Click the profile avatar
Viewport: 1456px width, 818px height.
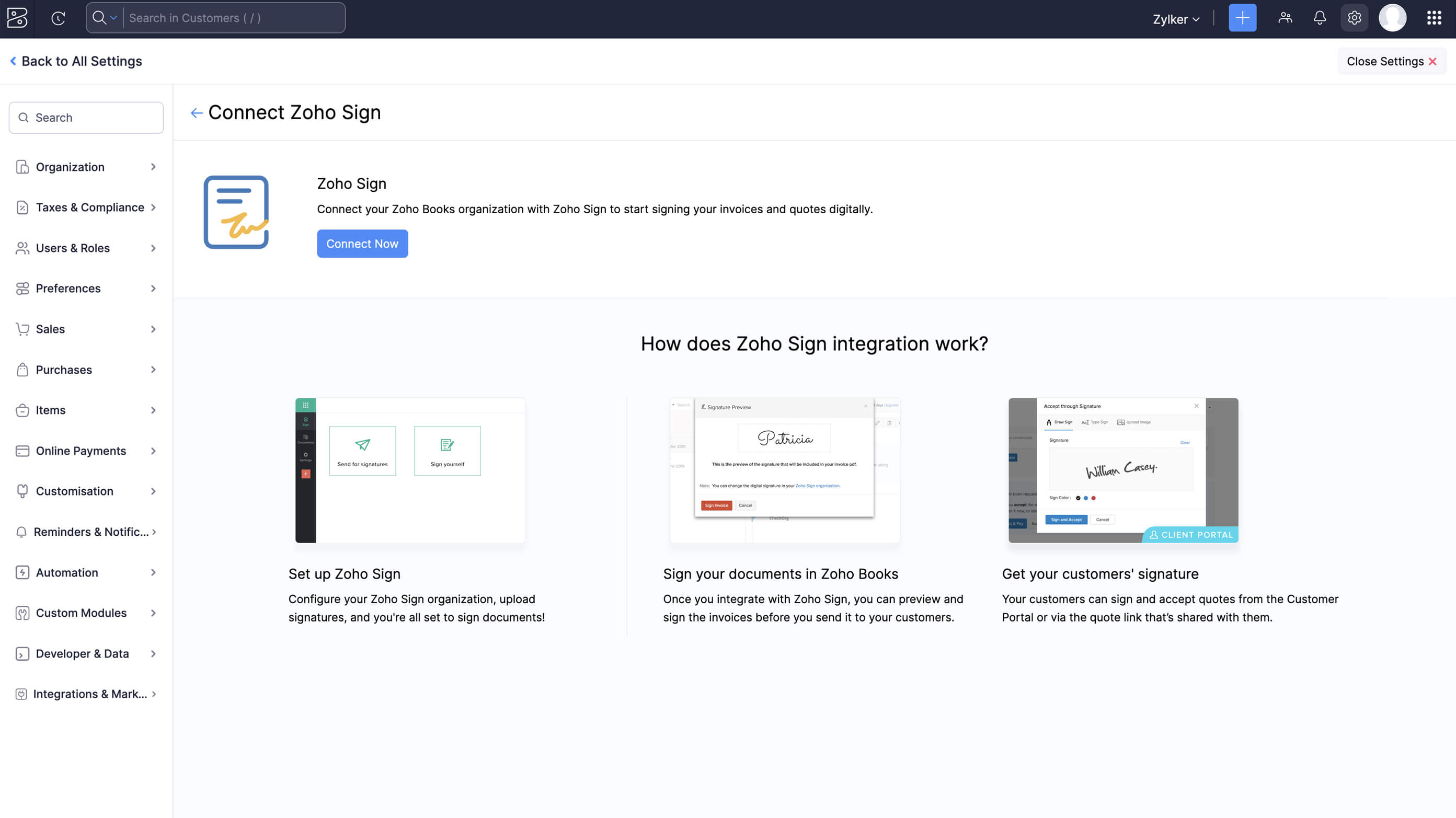(x=1393, y=18)
